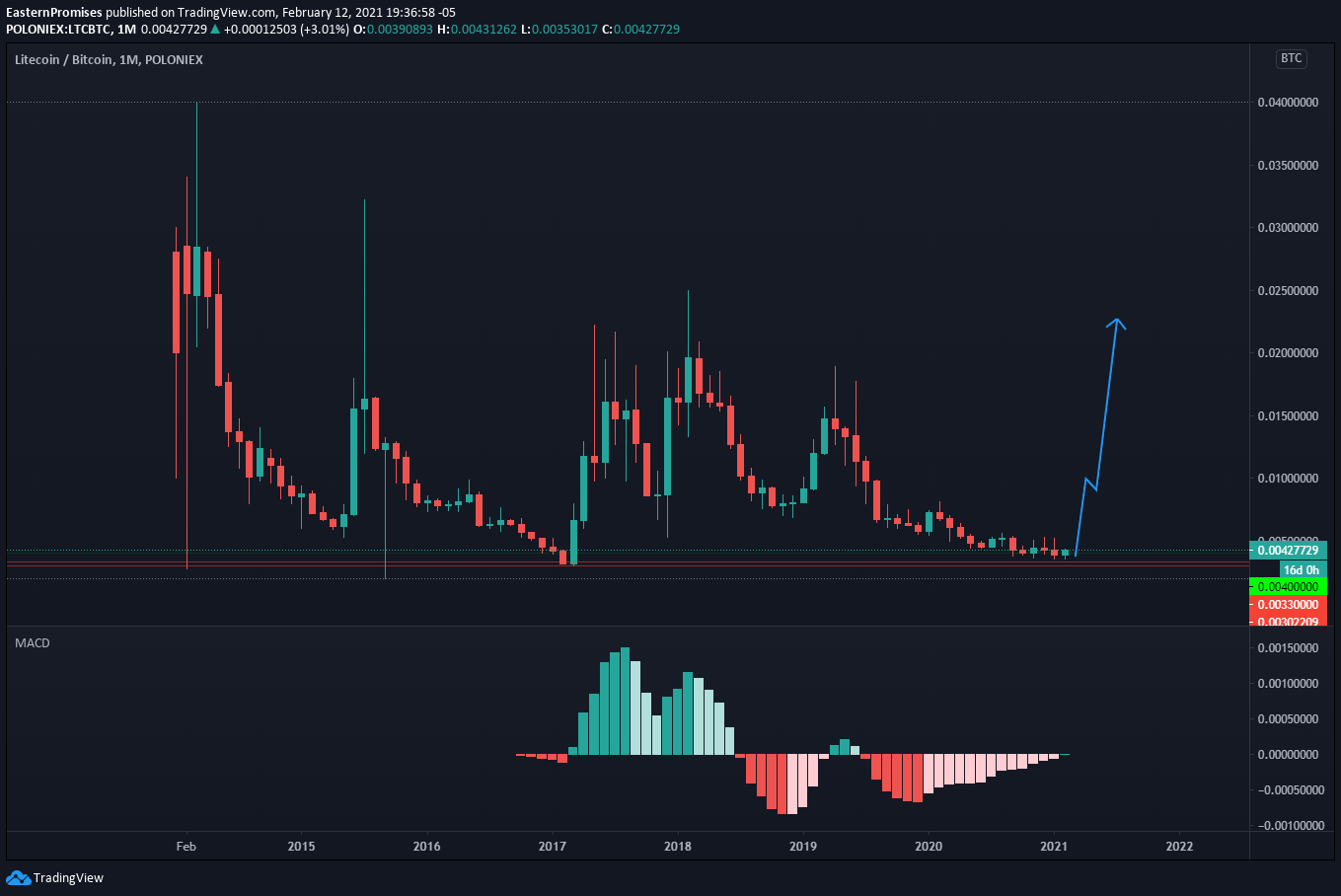Click the 0.02500000 price axis value
The height and width of the screenshot is (896, 1341).
click(1288, 291)
